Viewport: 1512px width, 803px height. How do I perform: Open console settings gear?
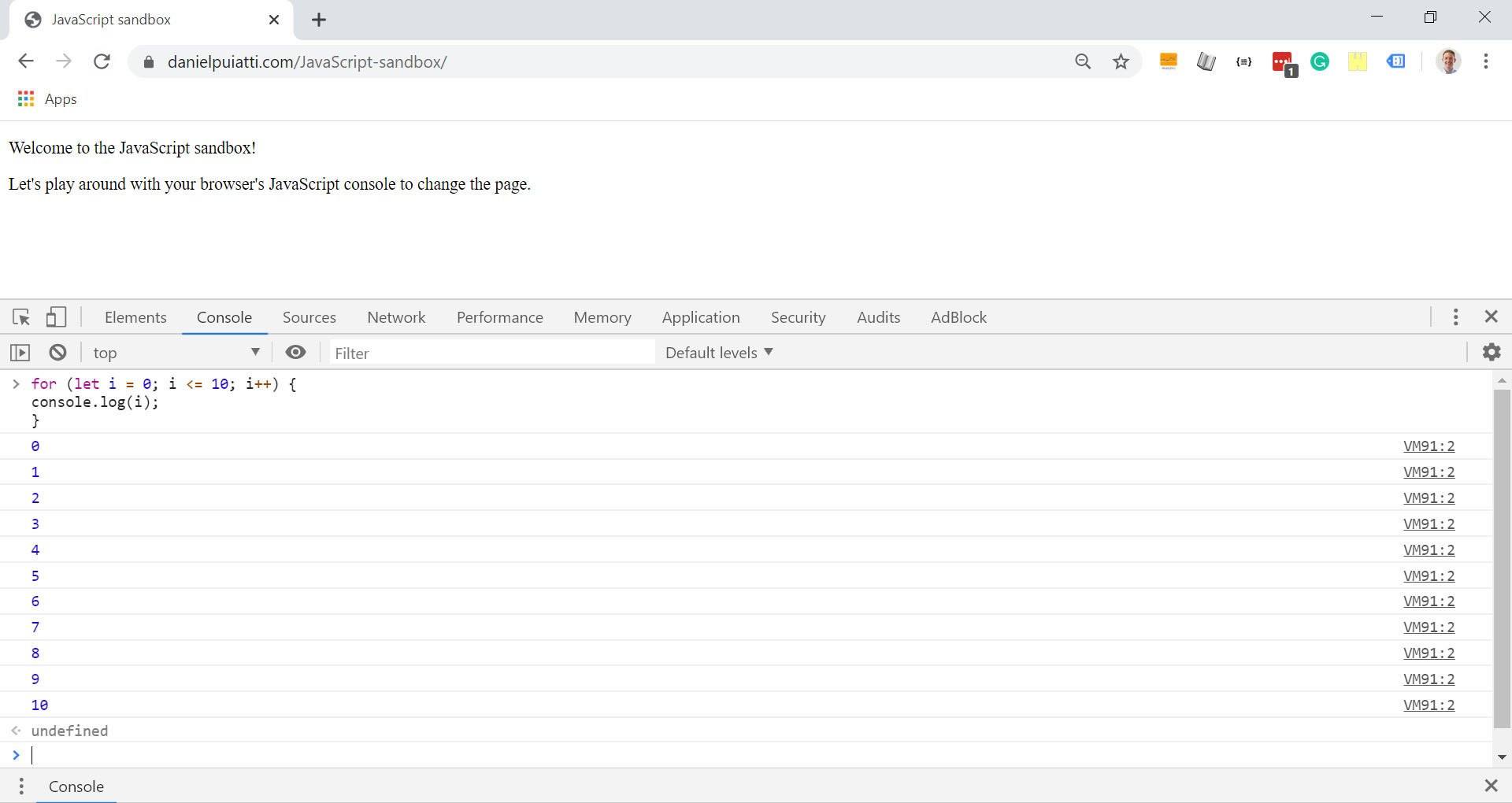1491,352
